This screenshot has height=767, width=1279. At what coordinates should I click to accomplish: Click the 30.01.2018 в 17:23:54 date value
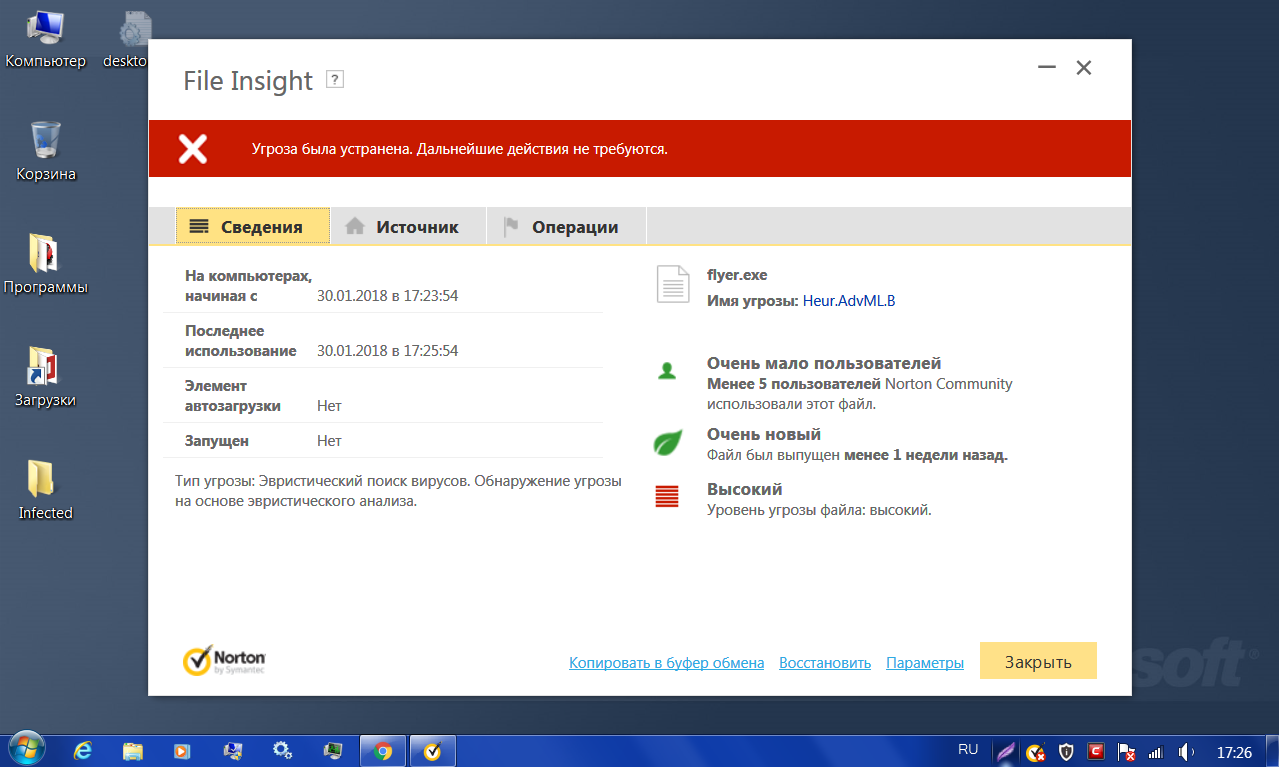(x=387, y=296)
